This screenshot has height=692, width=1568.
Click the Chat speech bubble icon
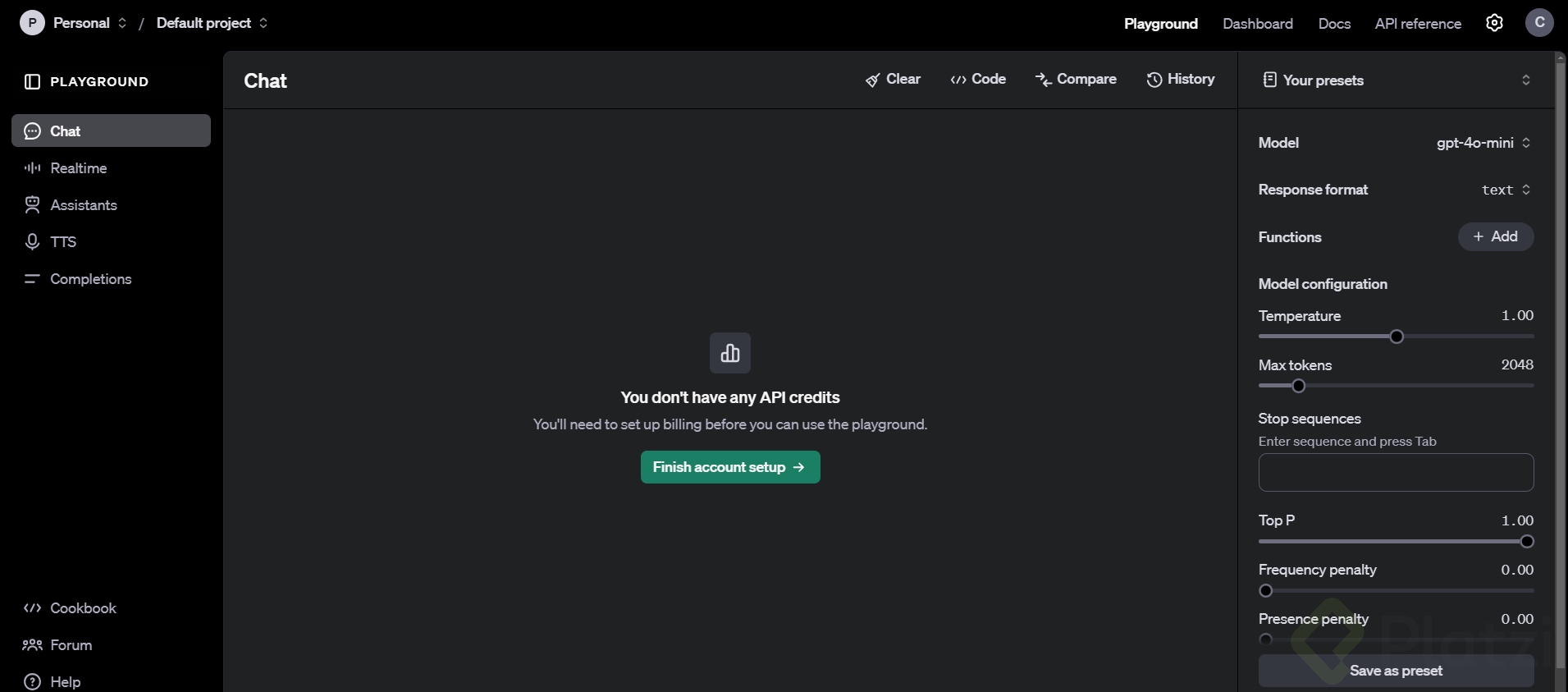point(33,131)
